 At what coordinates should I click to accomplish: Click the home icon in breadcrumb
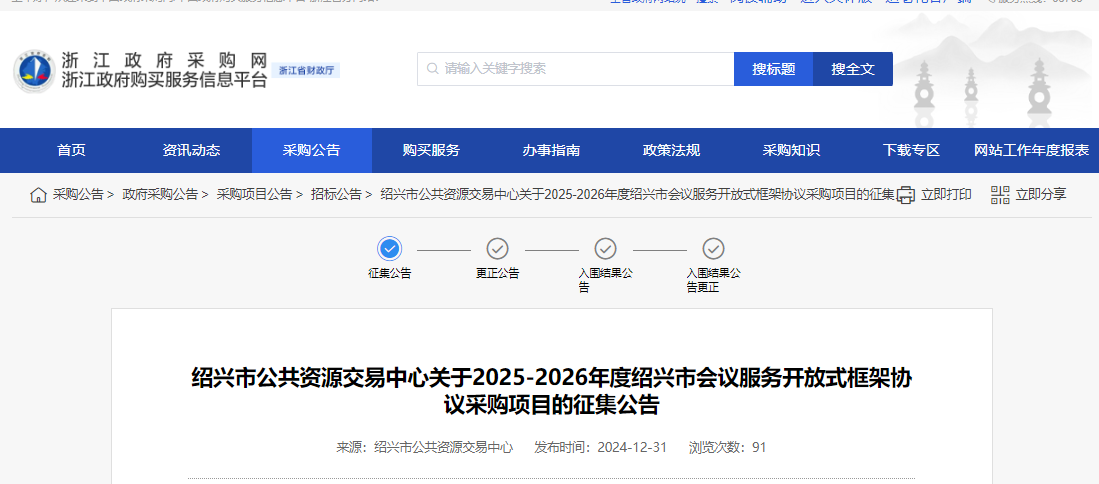coord(38,194)
